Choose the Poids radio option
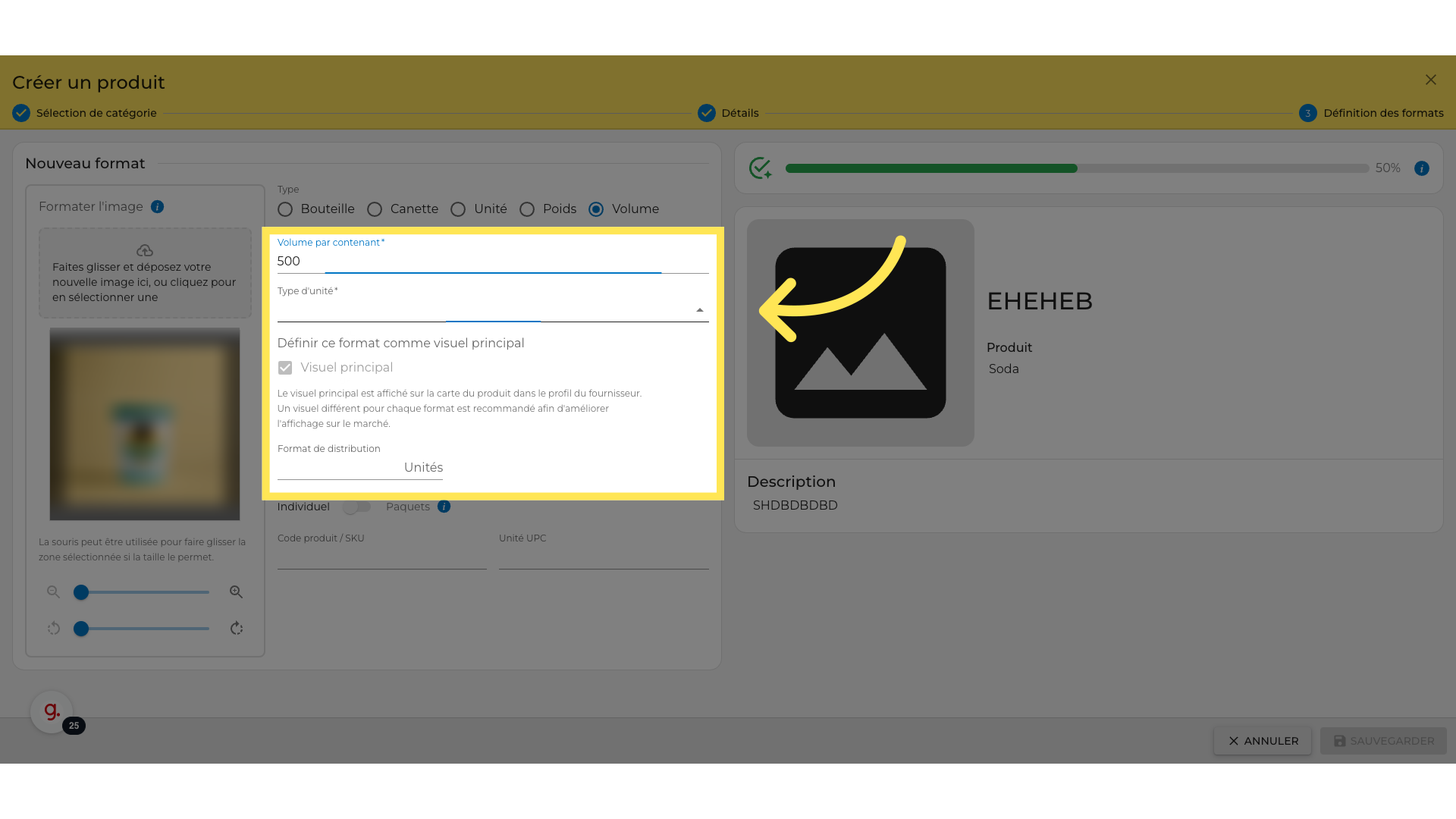Image resolution: width=1456 pixels, height=819 pixels. (x=527, y=209)
